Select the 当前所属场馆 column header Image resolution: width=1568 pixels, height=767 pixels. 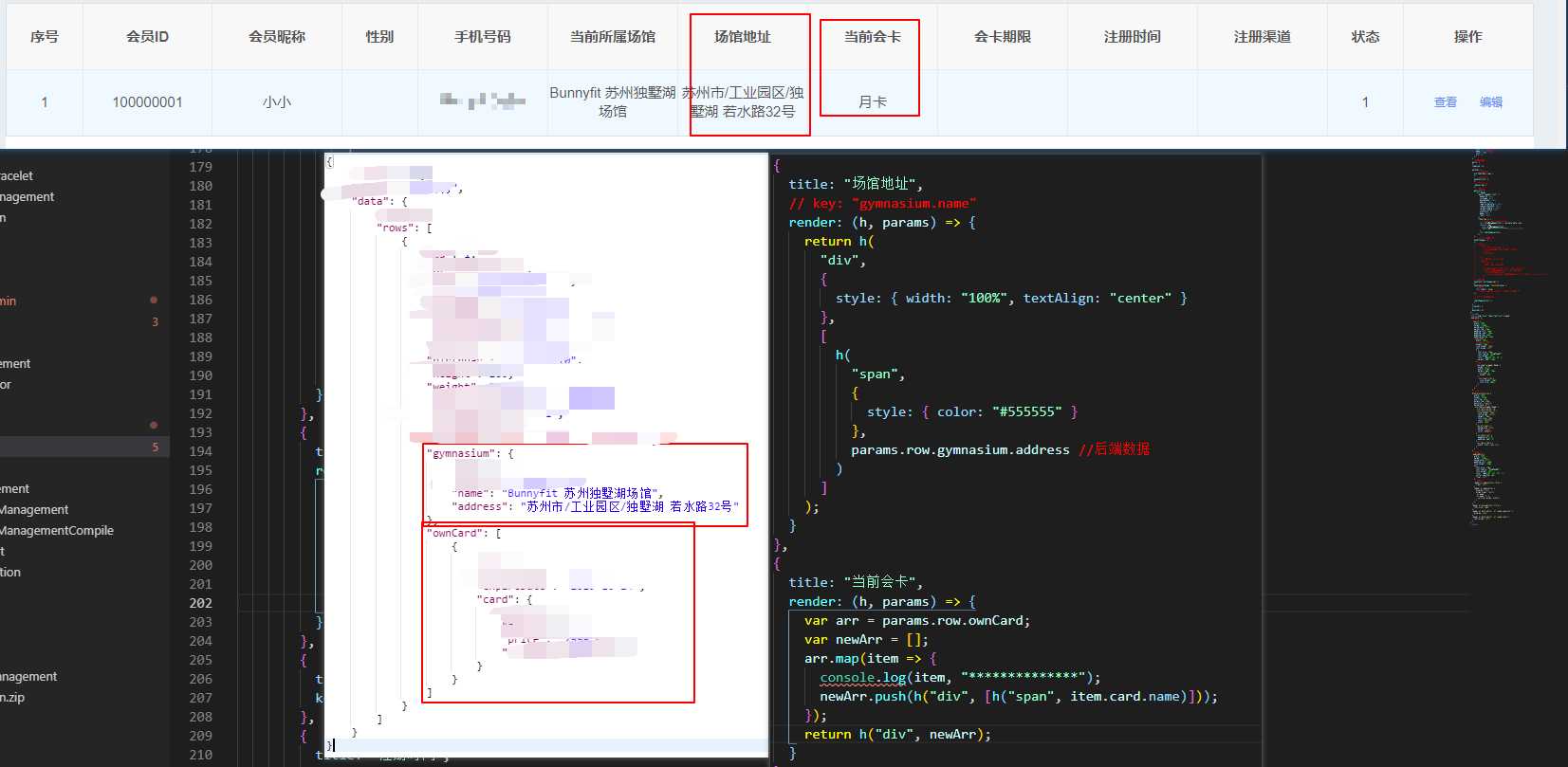613,37
